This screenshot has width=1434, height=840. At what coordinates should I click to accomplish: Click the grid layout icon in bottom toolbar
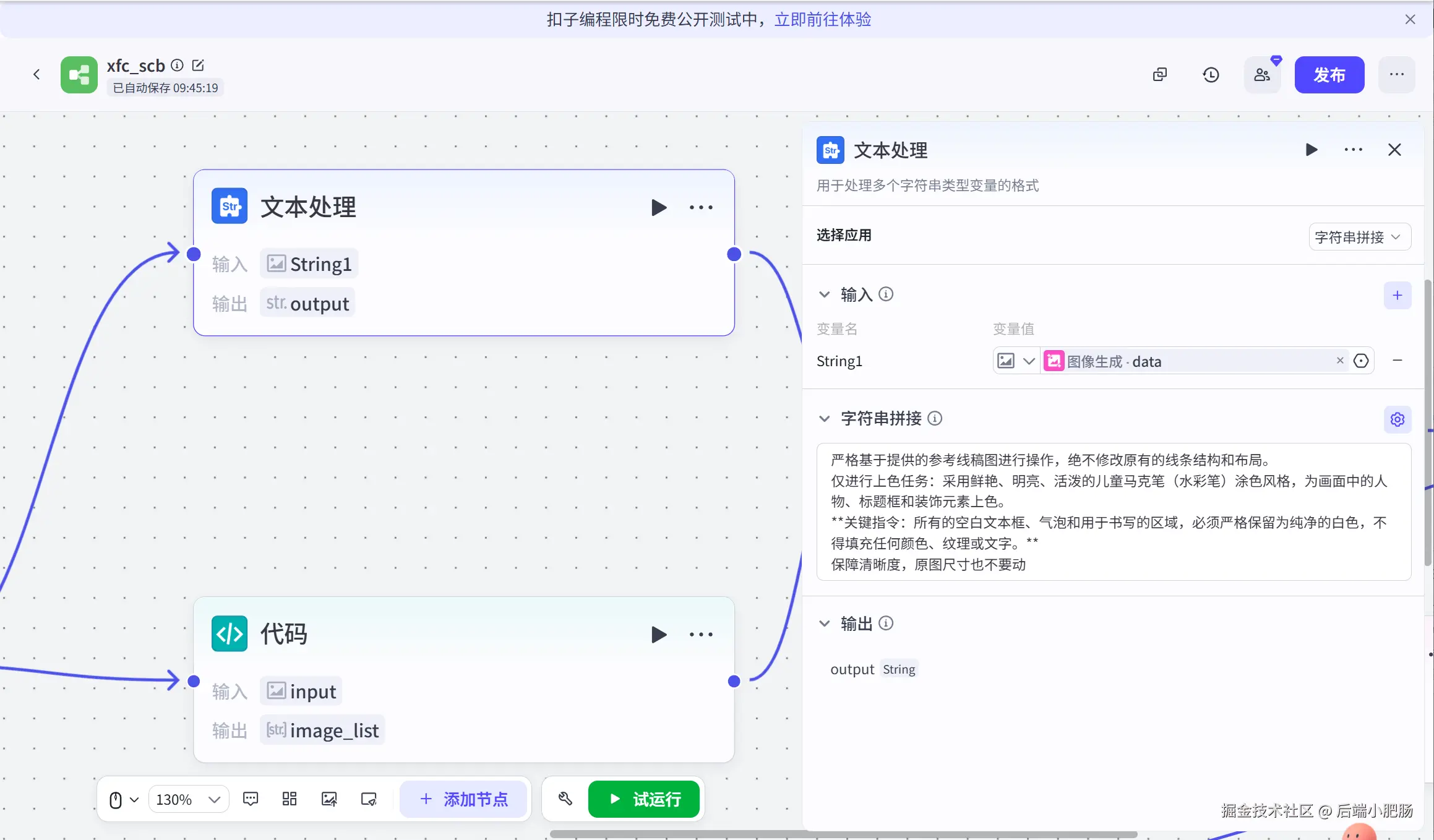pyautogui.click(x=290, y=799)
